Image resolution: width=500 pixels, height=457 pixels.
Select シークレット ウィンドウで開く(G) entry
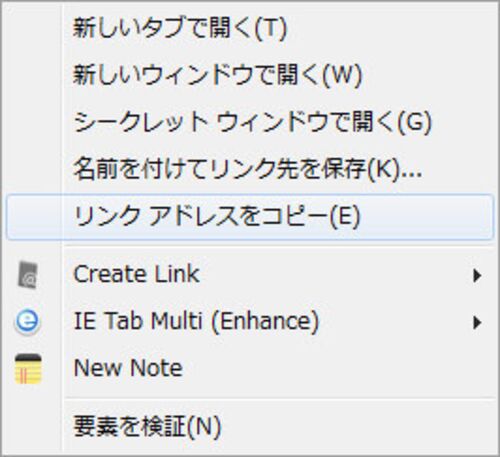click(249, 122)
